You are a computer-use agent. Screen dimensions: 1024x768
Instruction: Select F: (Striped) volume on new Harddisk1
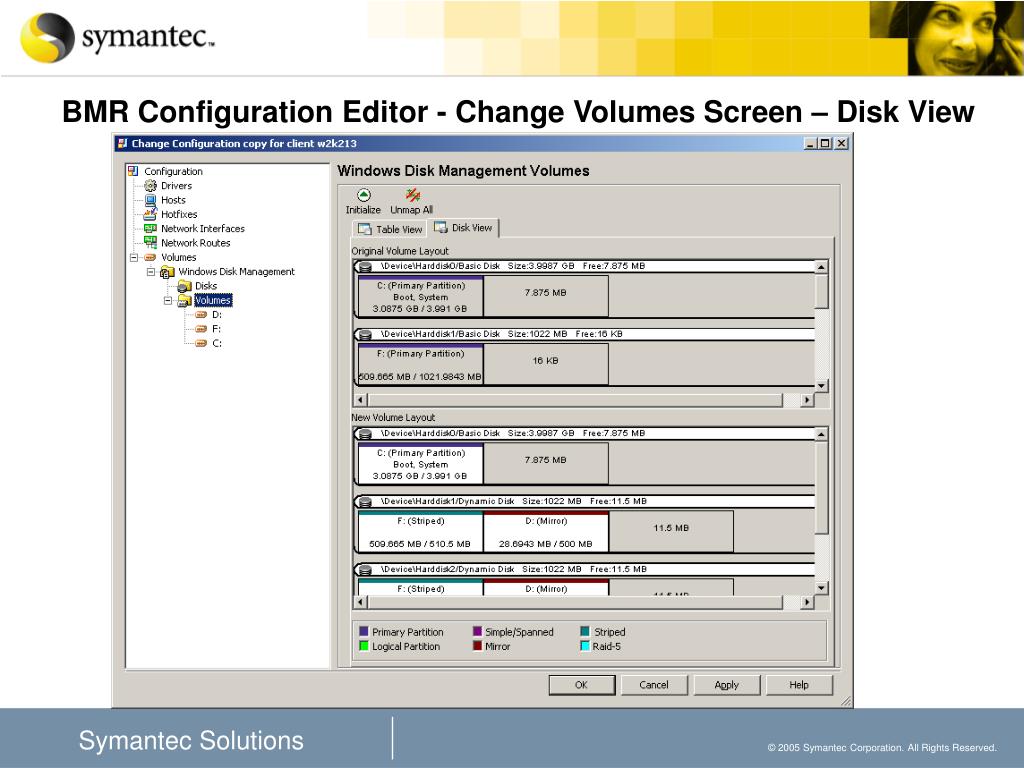pos(421,532)
